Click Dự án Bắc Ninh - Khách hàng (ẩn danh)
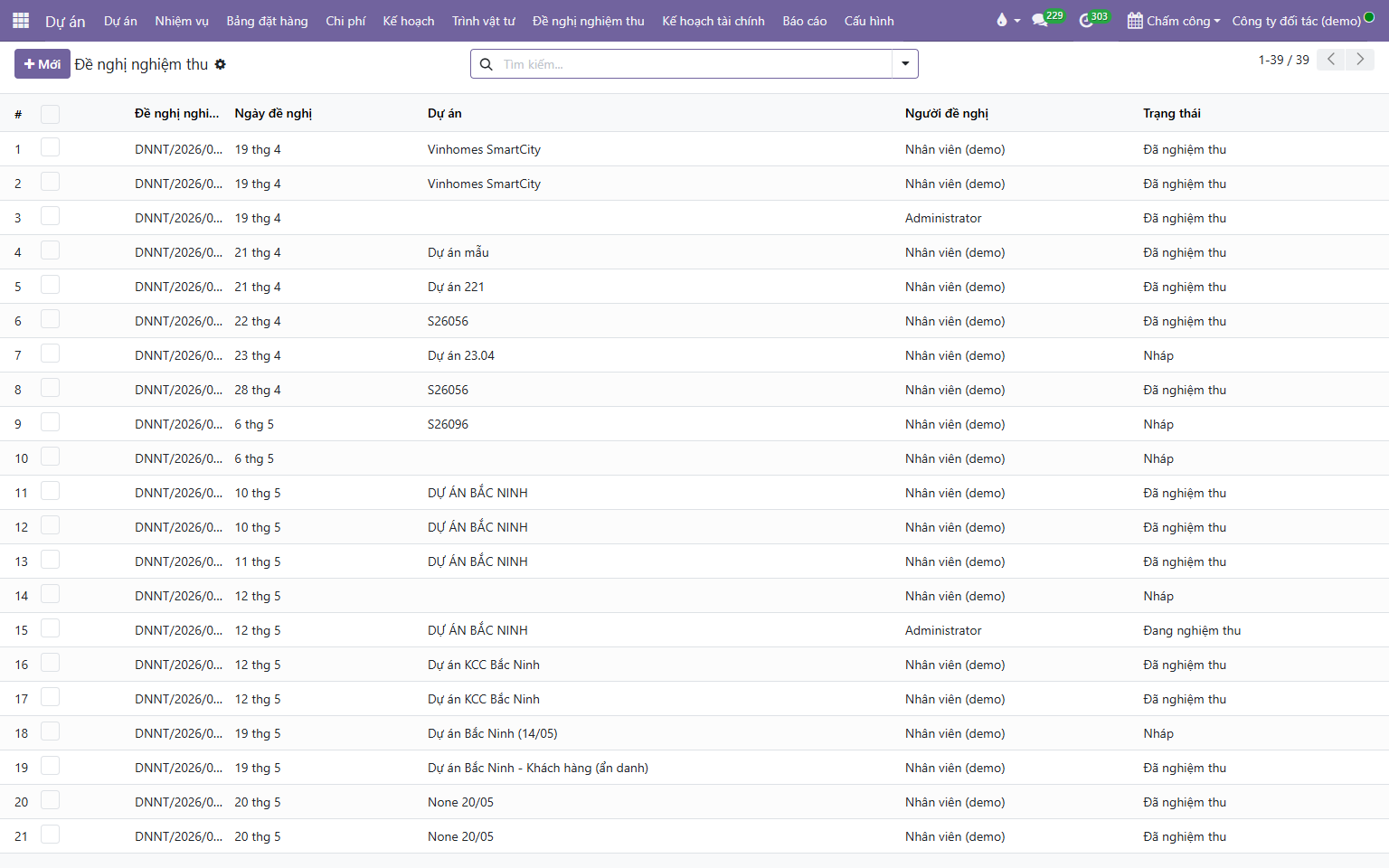 (x=538, y=768)
